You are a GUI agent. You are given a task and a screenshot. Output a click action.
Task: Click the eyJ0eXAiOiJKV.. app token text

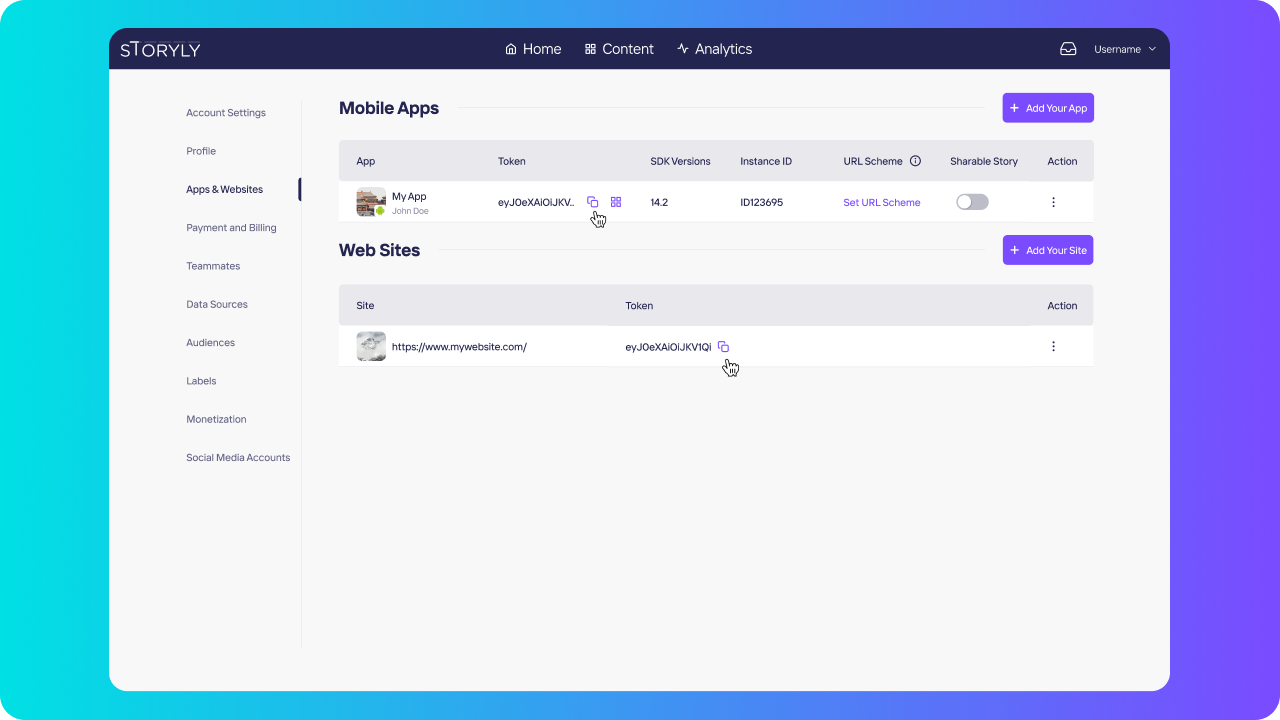point(536,202)
